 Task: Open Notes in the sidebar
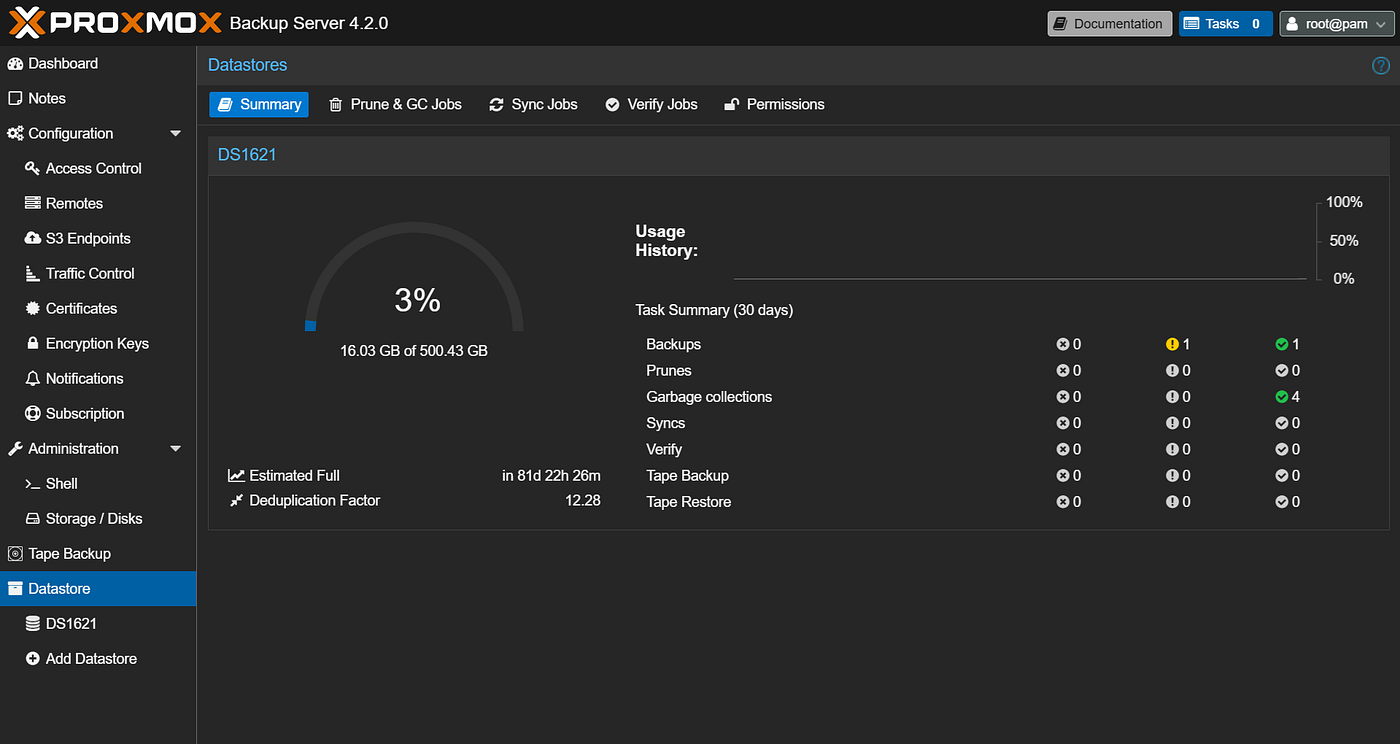pos(98,99)
